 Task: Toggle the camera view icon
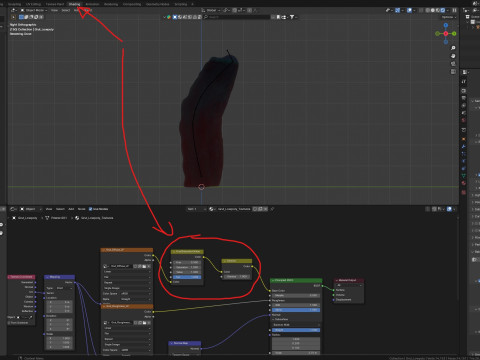(453, 63)
